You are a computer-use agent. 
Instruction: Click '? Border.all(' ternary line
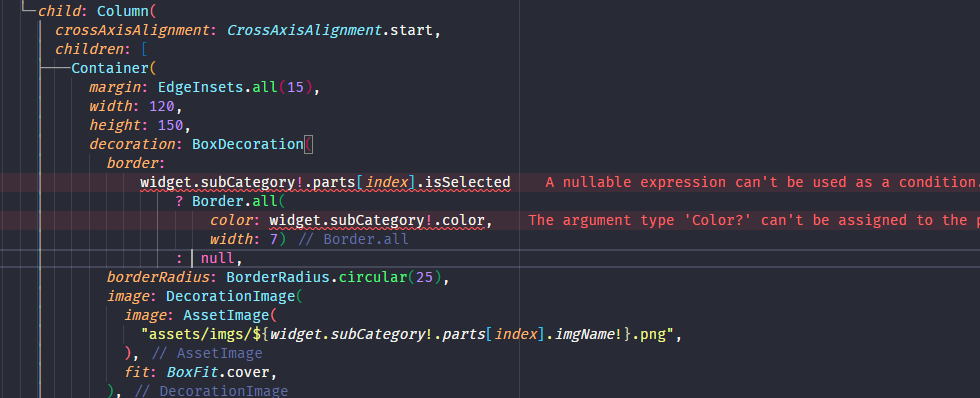pyautogui.click(x=231, y=201)
